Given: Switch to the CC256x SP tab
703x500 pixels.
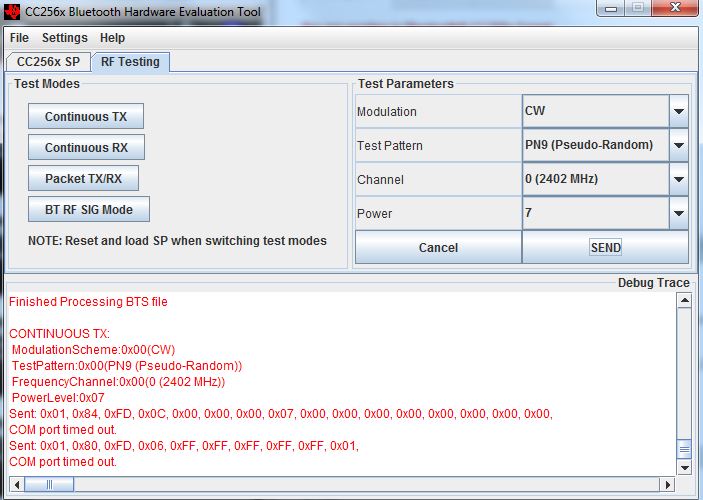Looking at the screenshot, I should [x=48, y=62].
